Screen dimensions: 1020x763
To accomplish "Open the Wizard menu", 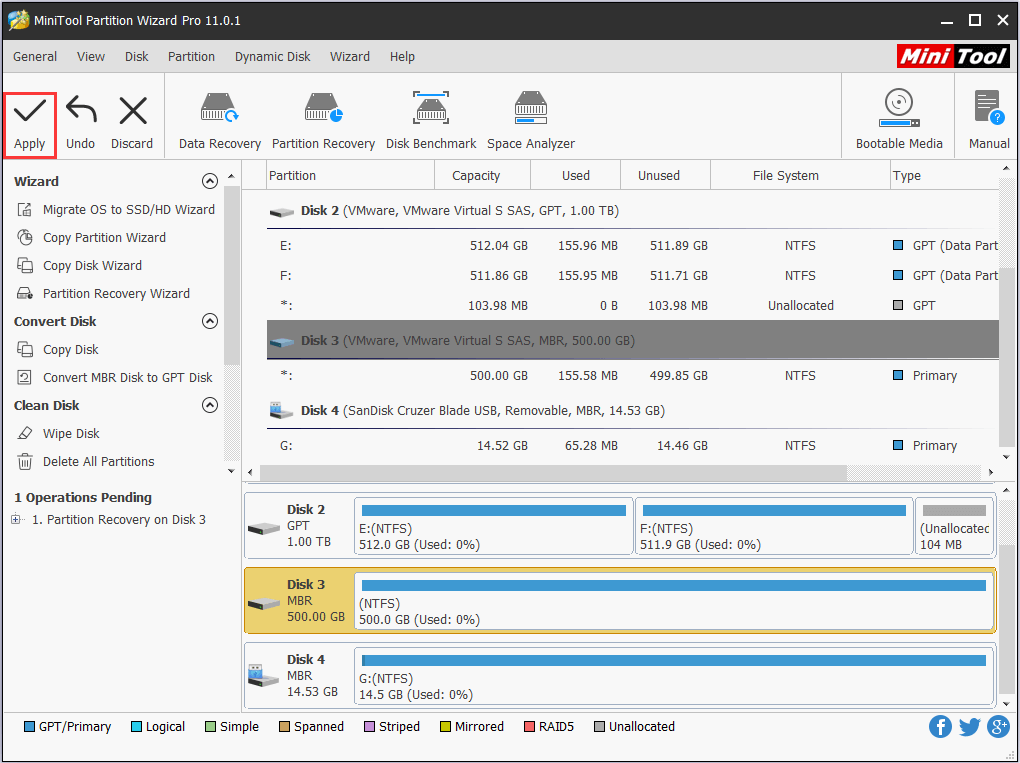I will 350,57.
